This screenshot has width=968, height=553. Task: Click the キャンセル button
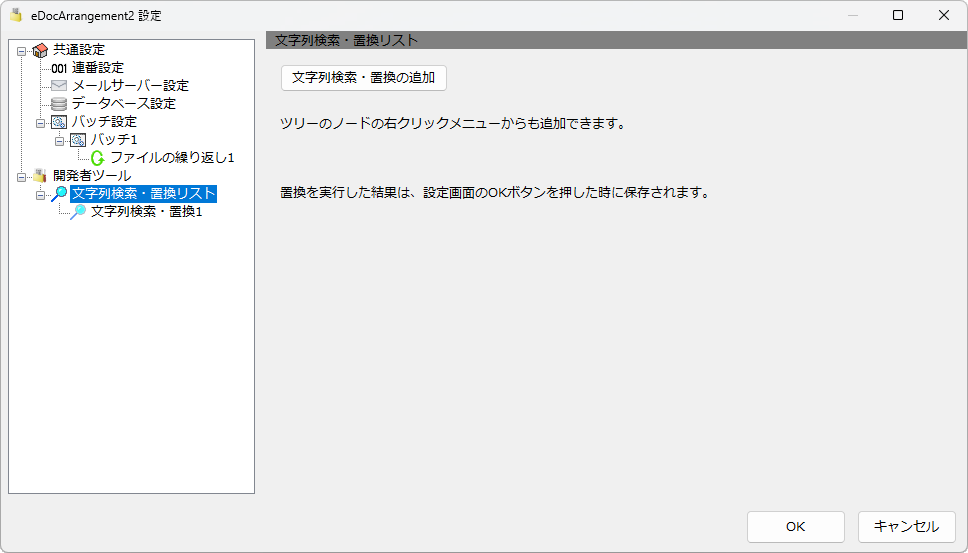click(x=906, y=526)
